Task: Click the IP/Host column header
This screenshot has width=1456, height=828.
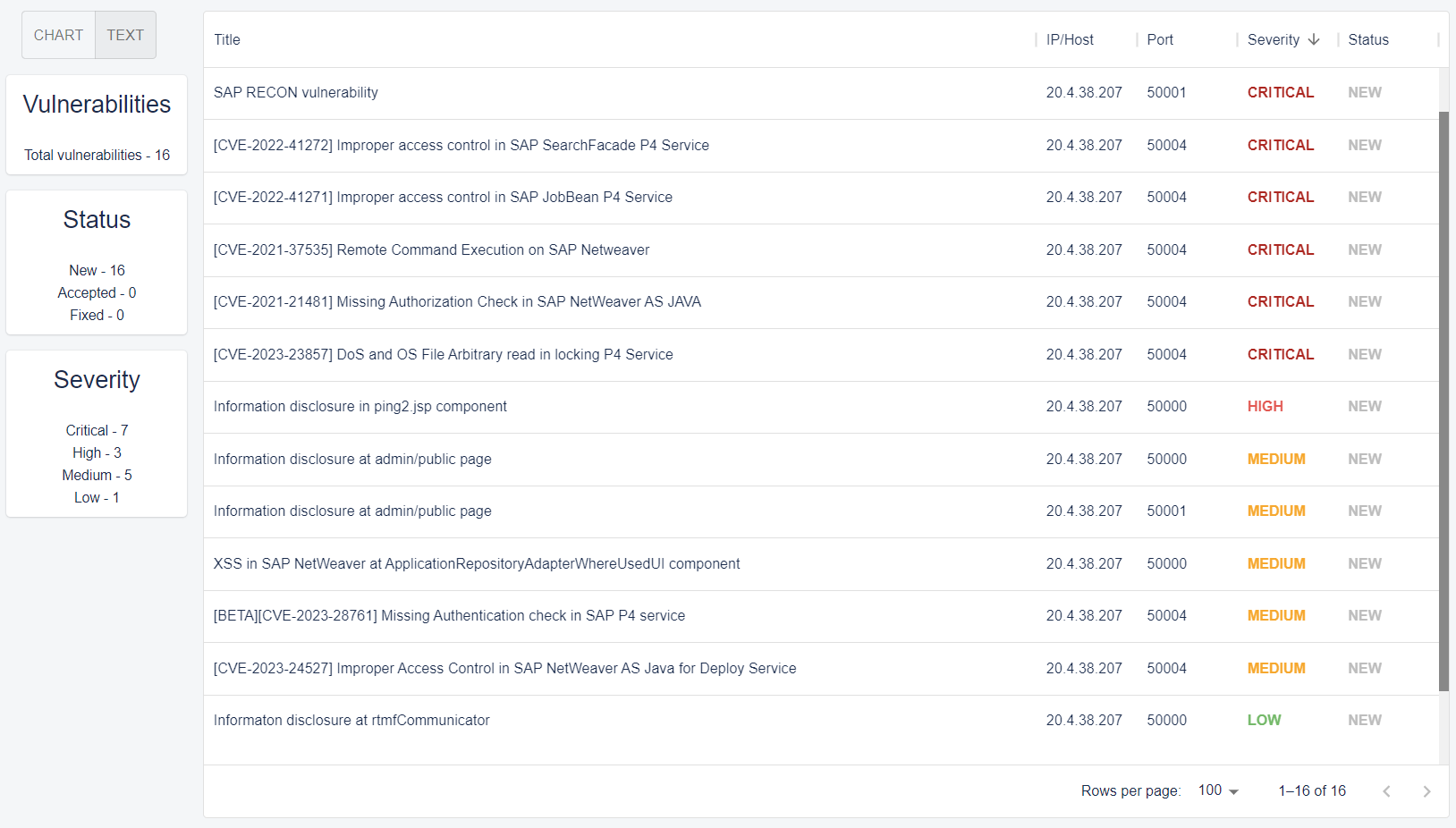Action: 1069,39
